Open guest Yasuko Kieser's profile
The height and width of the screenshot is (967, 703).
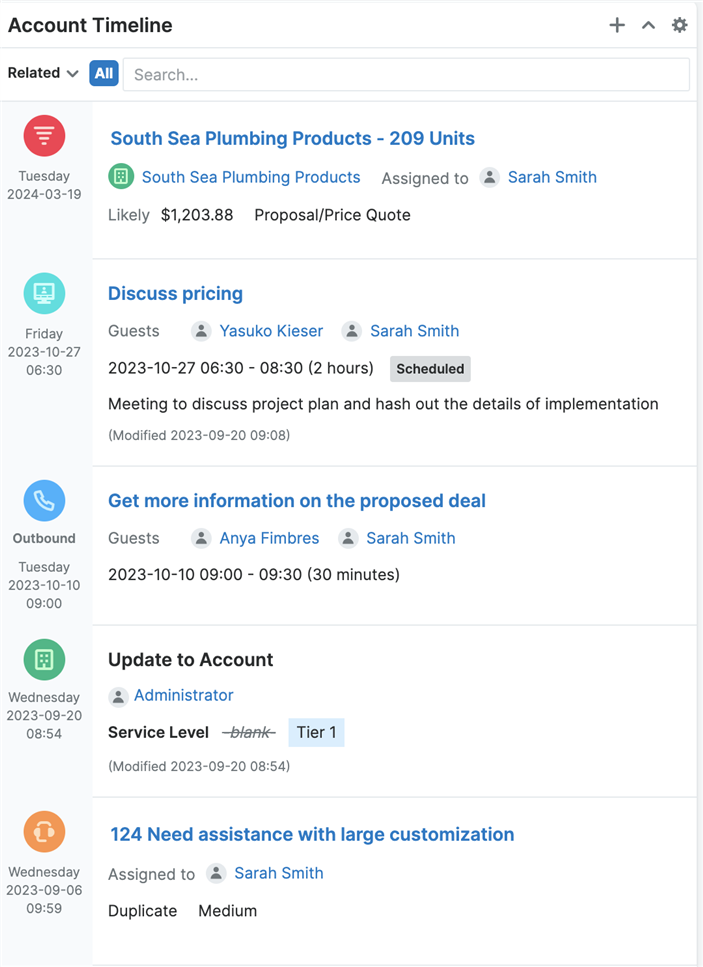pos(271,331)
